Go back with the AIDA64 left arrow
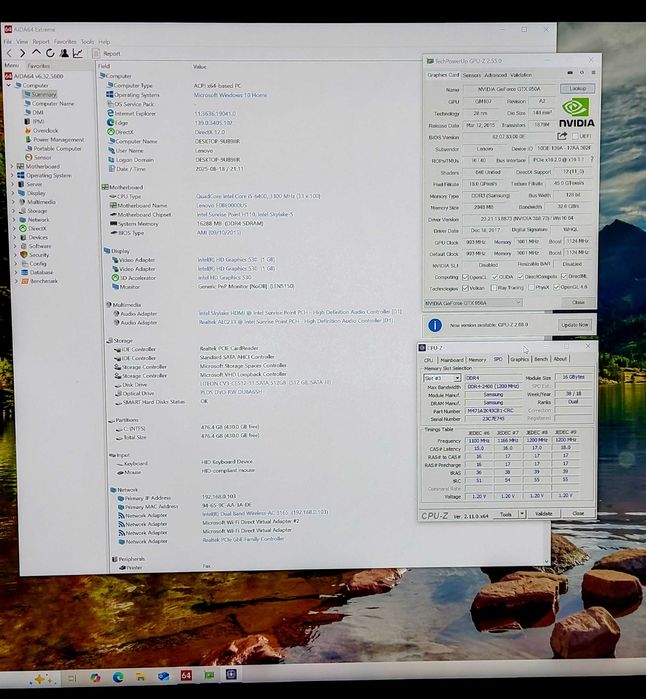The width and height of the screenshot is (646, 699). coord(10,53)
